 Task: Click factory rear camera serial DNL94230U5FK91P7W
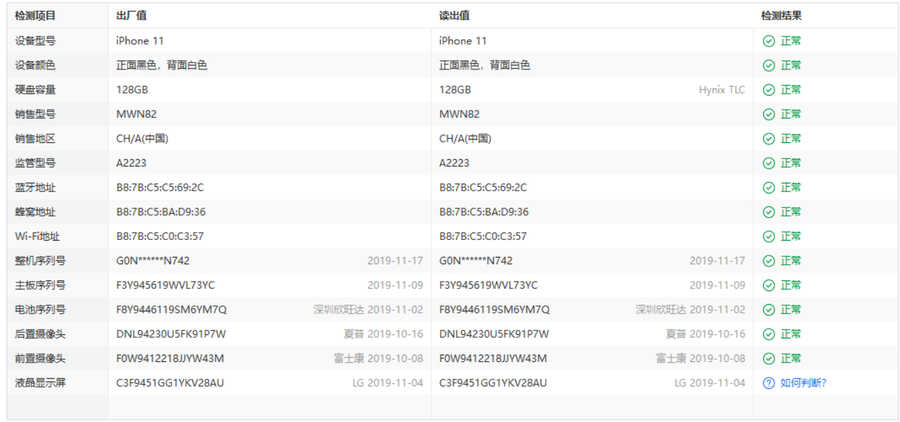click(171, 334)
